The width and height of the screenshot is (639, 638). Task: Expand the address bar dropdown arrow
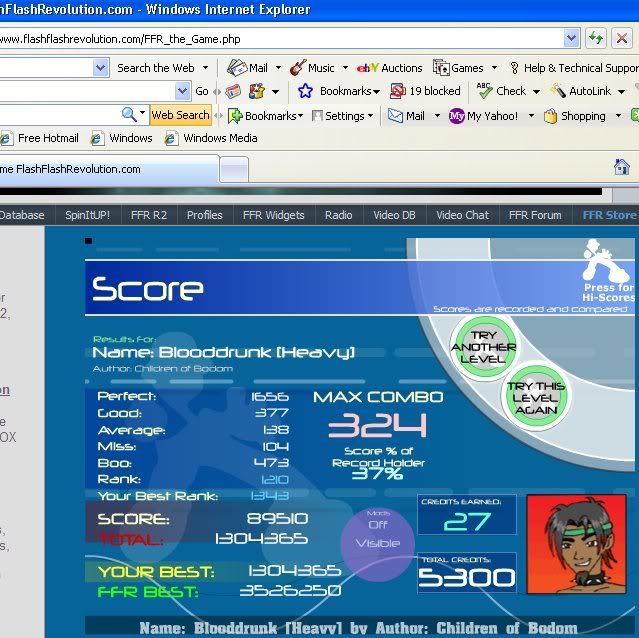click(571, 39)
